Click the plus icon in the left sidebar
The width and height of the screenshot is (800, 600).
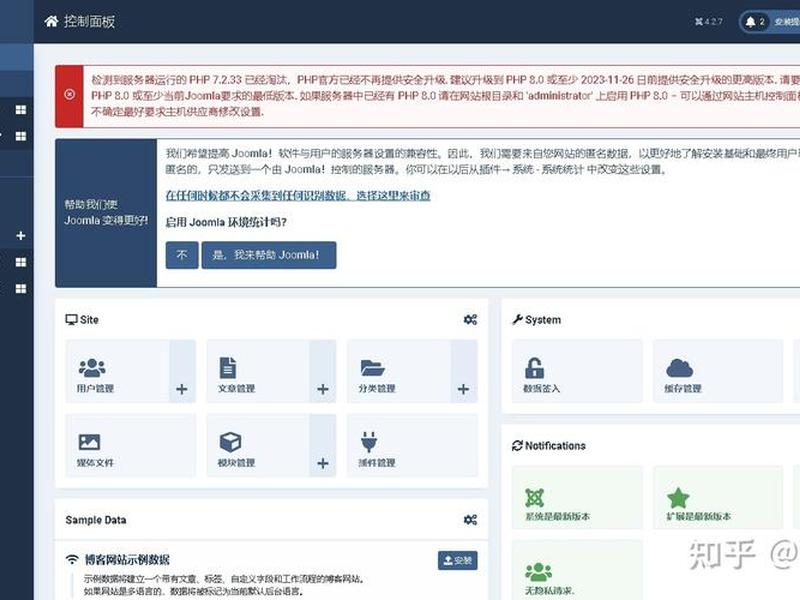point(20,235)
